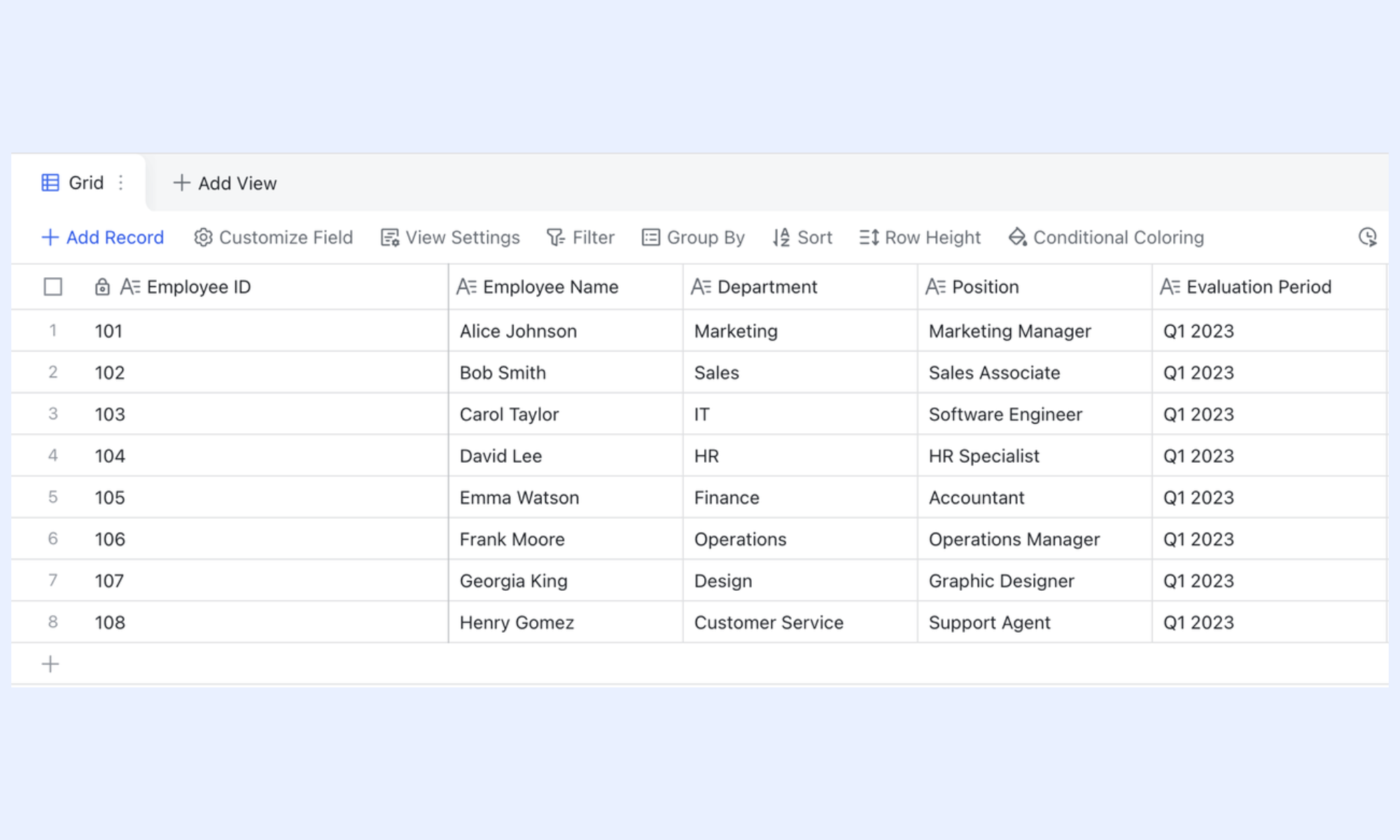Open the Row Height options
The width and height of the screenshot is (1400, 840).
point(920,237)
